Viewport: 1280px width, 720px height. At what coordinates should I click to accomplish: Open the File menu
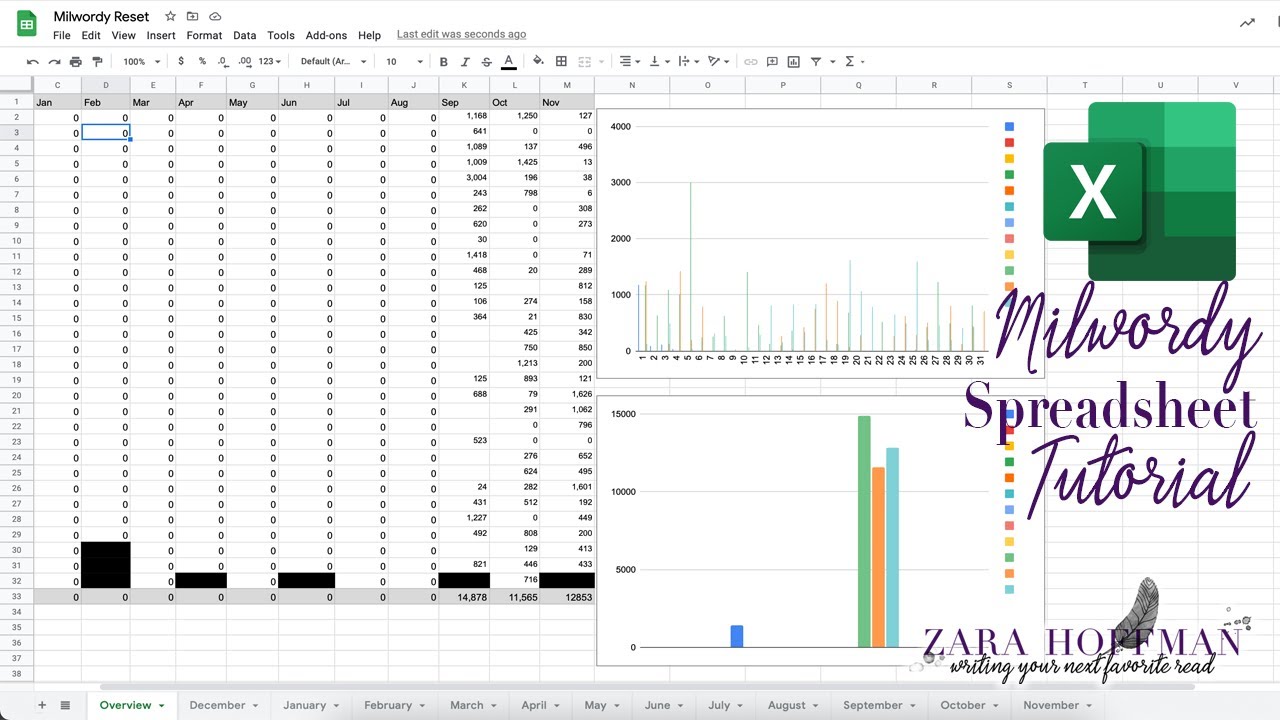tap(62, 35)
